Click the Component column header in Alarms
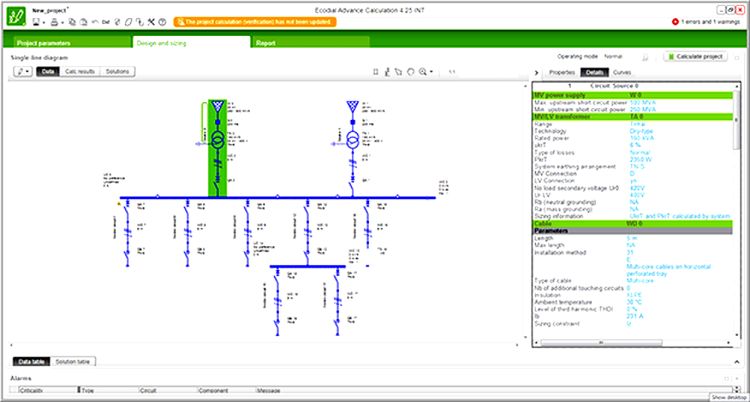Image resolution: width=750 pixels, height=402 pixels. pos(227,391)
